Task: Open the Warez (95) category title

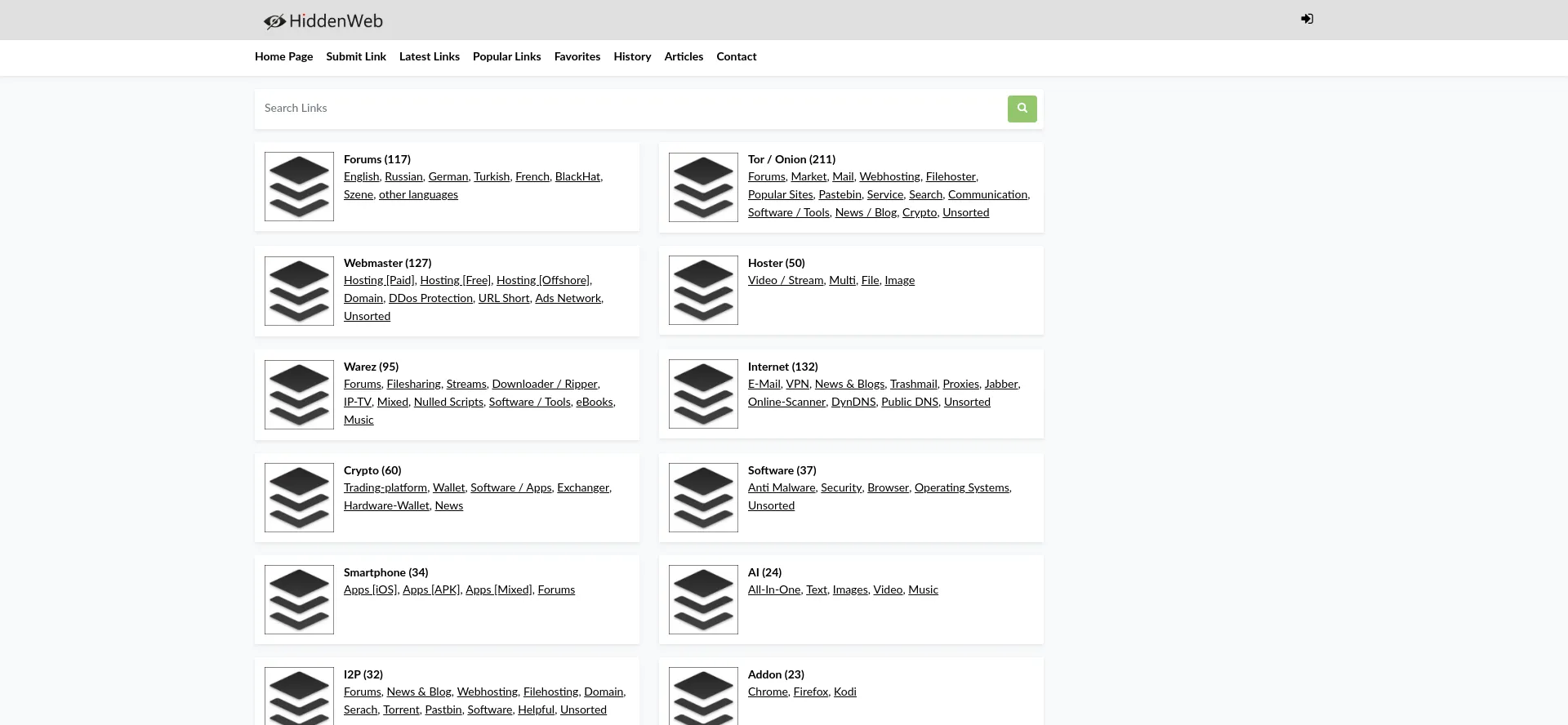Action: (x=371, y=367)
